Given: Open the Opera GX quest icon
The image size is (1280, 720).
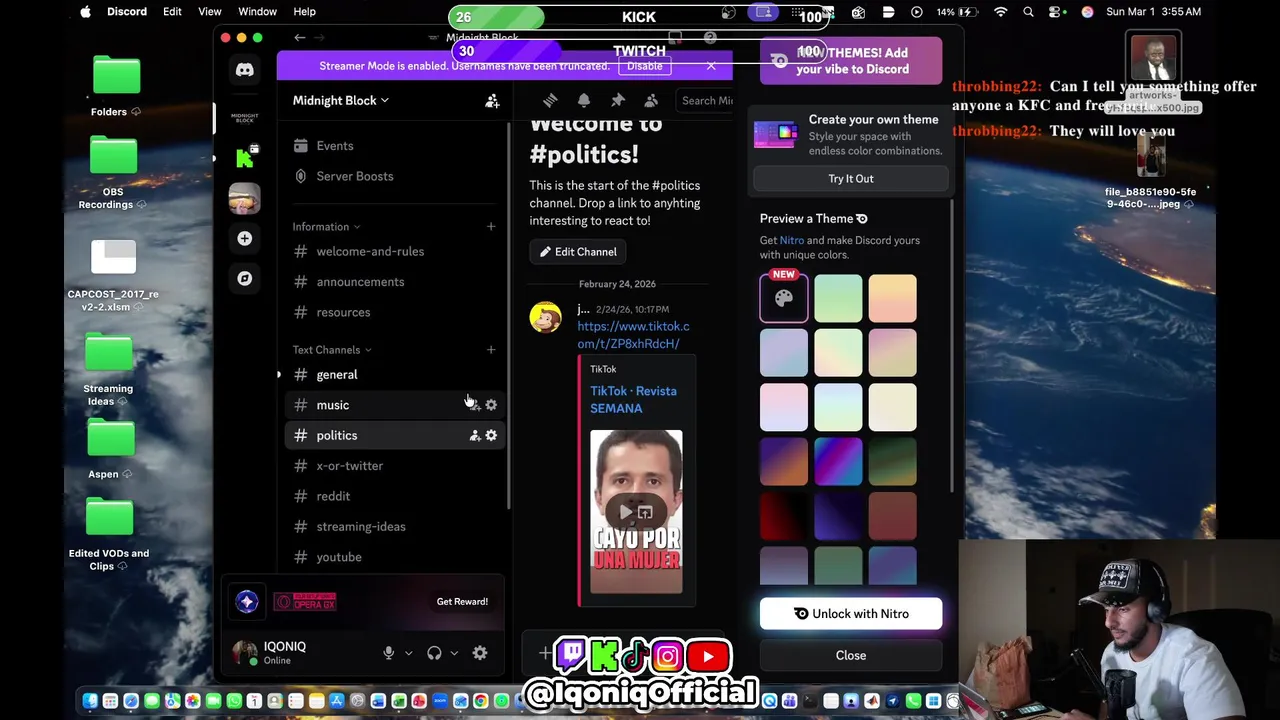Looking at the screenshot, I should pyautogui.click(x=247, y=601).
